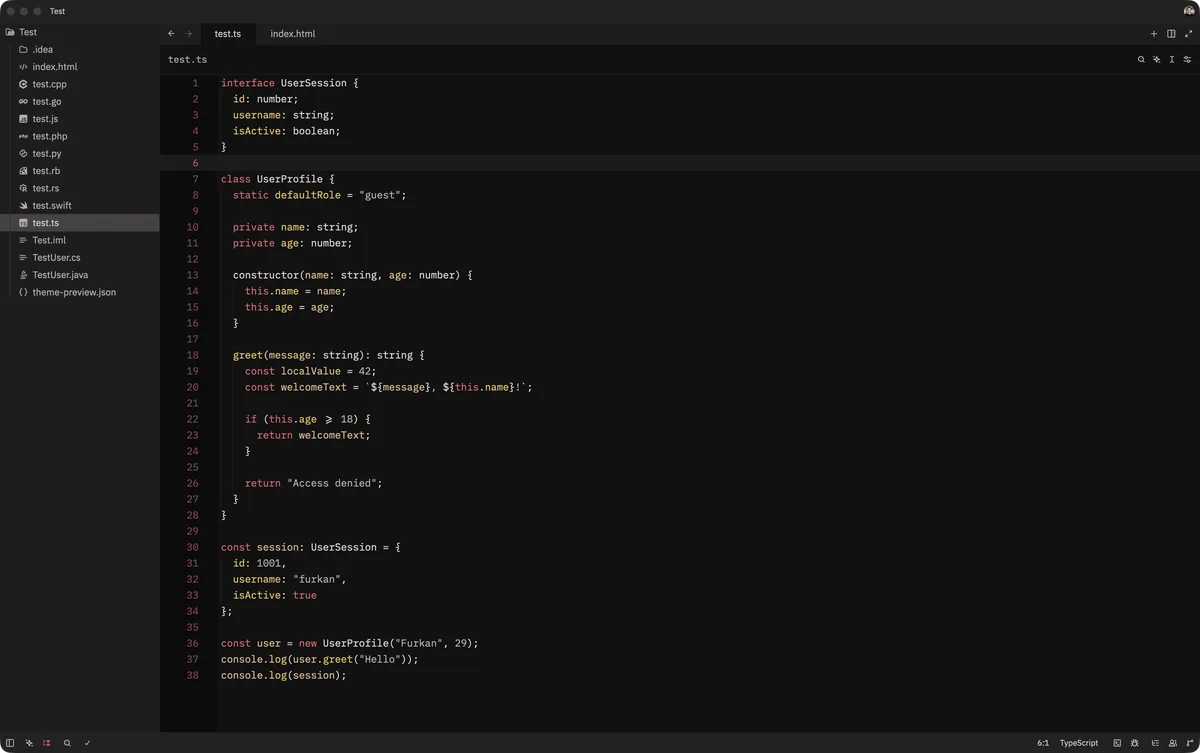
Task: Toggle the project panel icon in status bar
Action: 10,743
